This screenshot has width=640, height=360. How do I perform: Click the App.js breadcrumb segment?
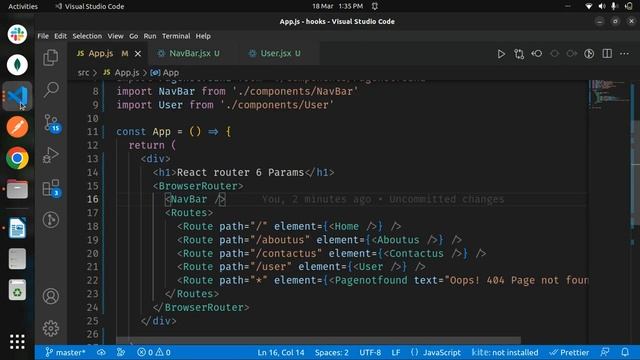click(121, 73)
